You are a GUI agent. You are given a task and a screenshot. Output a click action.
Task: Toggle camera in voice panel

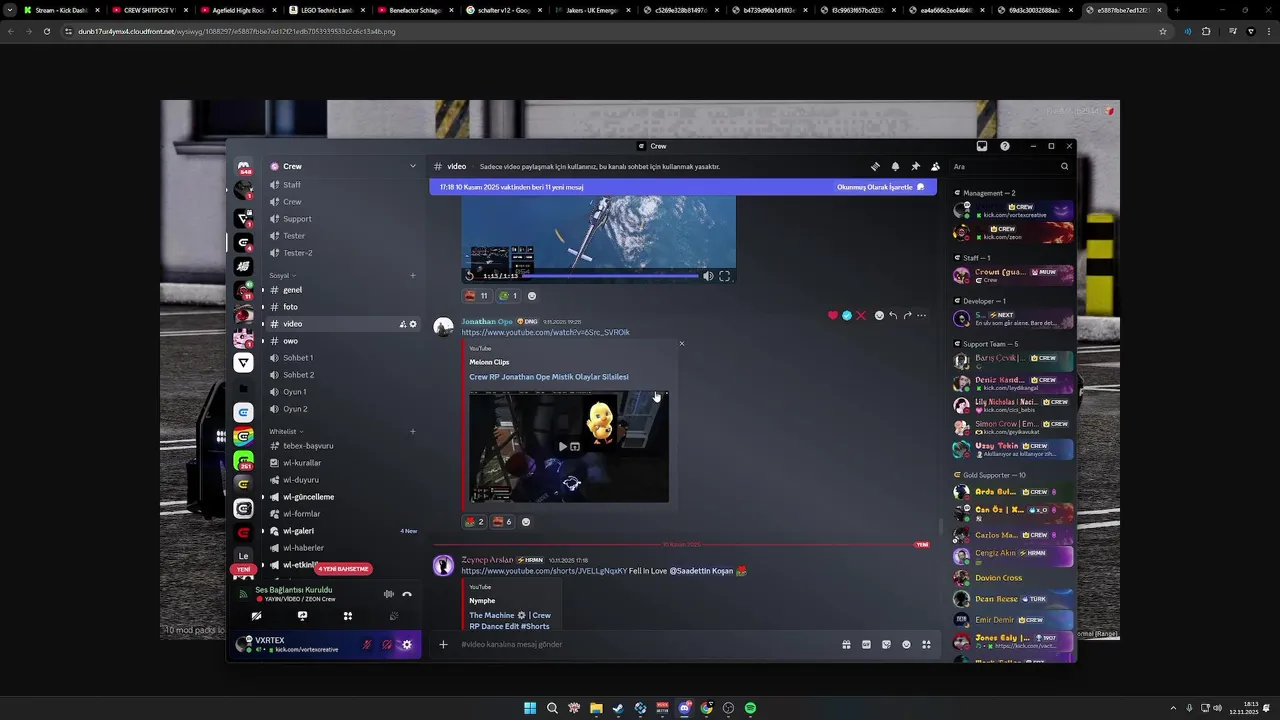coord(256,616)
